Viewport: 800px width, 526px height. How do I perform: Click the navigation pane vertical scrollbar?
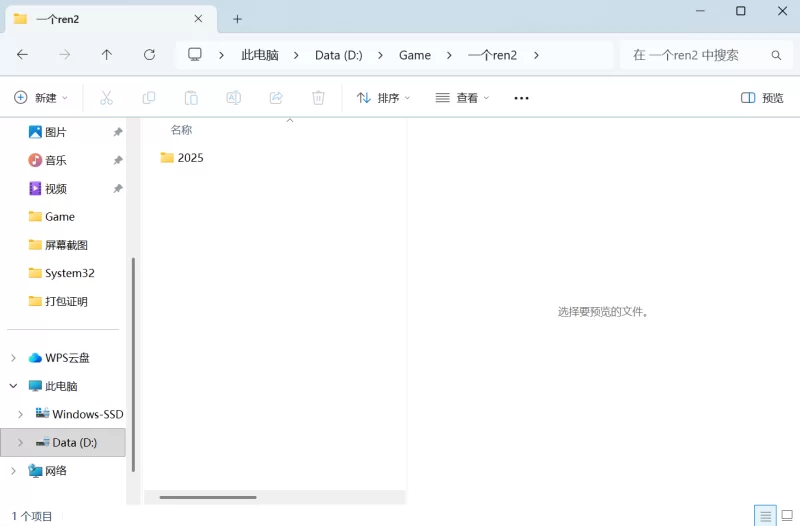point(133,364)
